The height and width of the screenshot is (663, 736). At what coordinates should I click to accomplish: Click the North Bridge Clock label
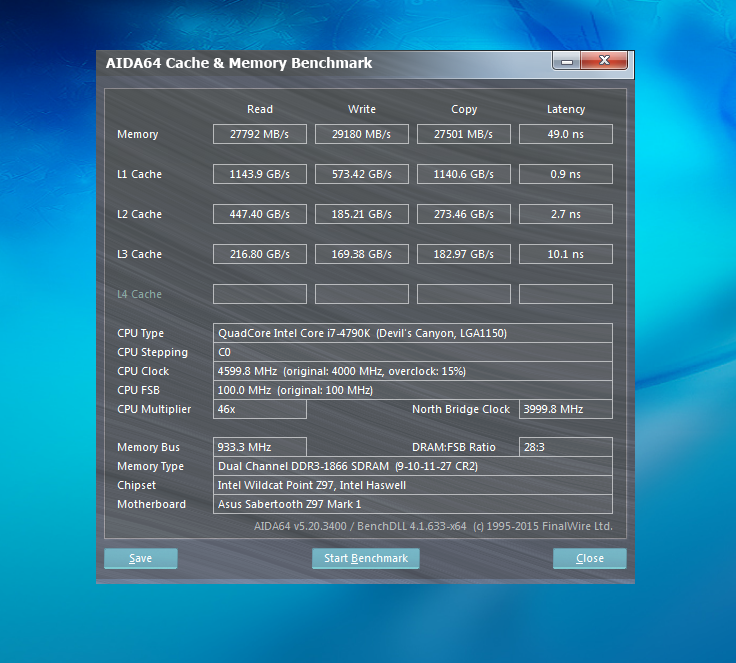460,409
